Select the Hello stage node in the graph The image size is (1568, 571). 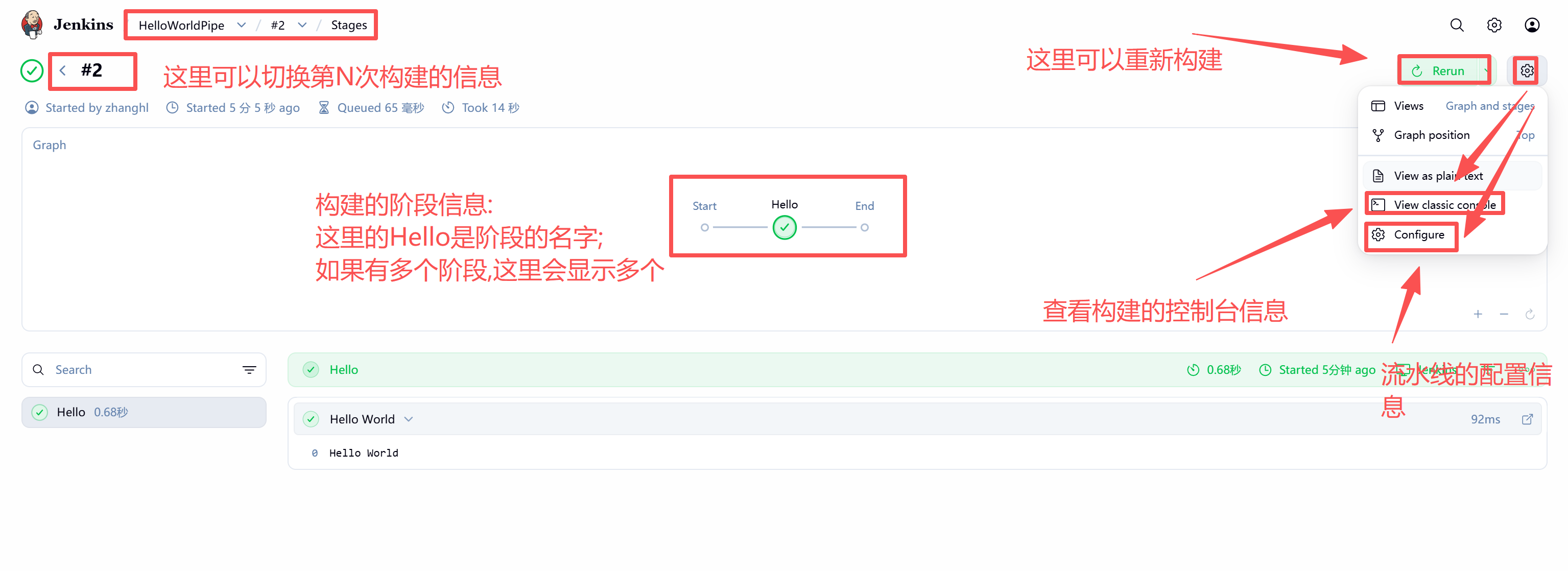pos(785,228)
